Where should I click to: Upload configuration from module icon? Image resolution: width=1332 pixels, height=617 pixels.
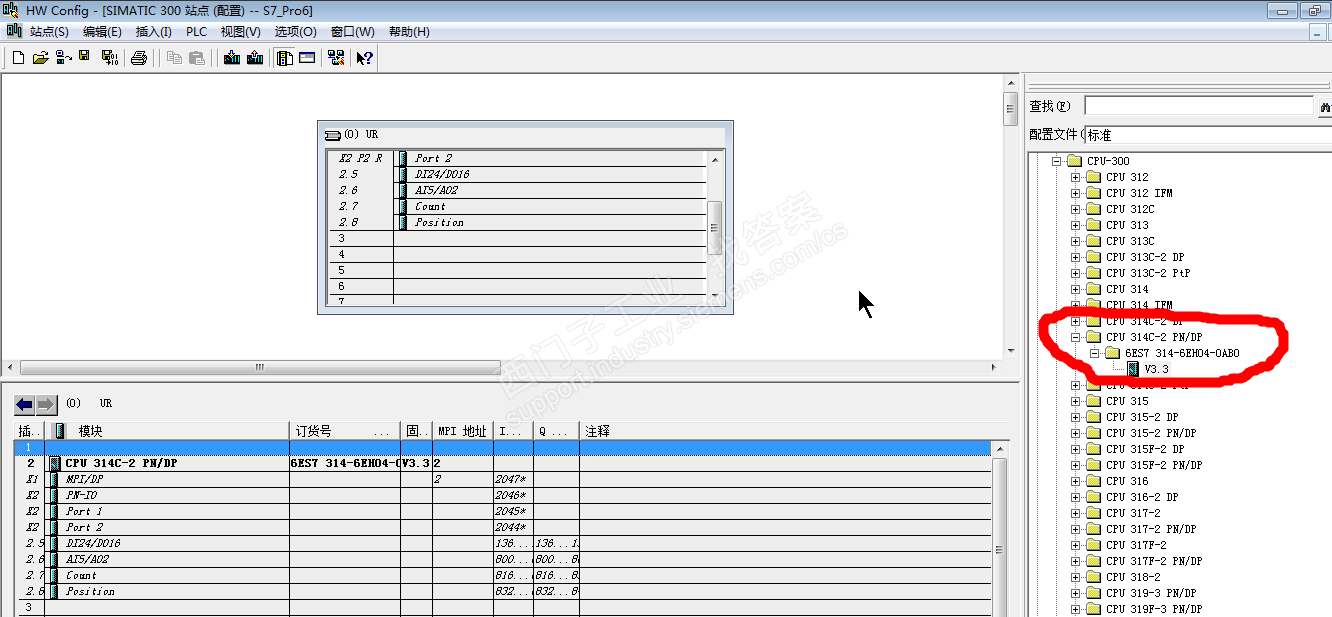click(x=255, y=58)
